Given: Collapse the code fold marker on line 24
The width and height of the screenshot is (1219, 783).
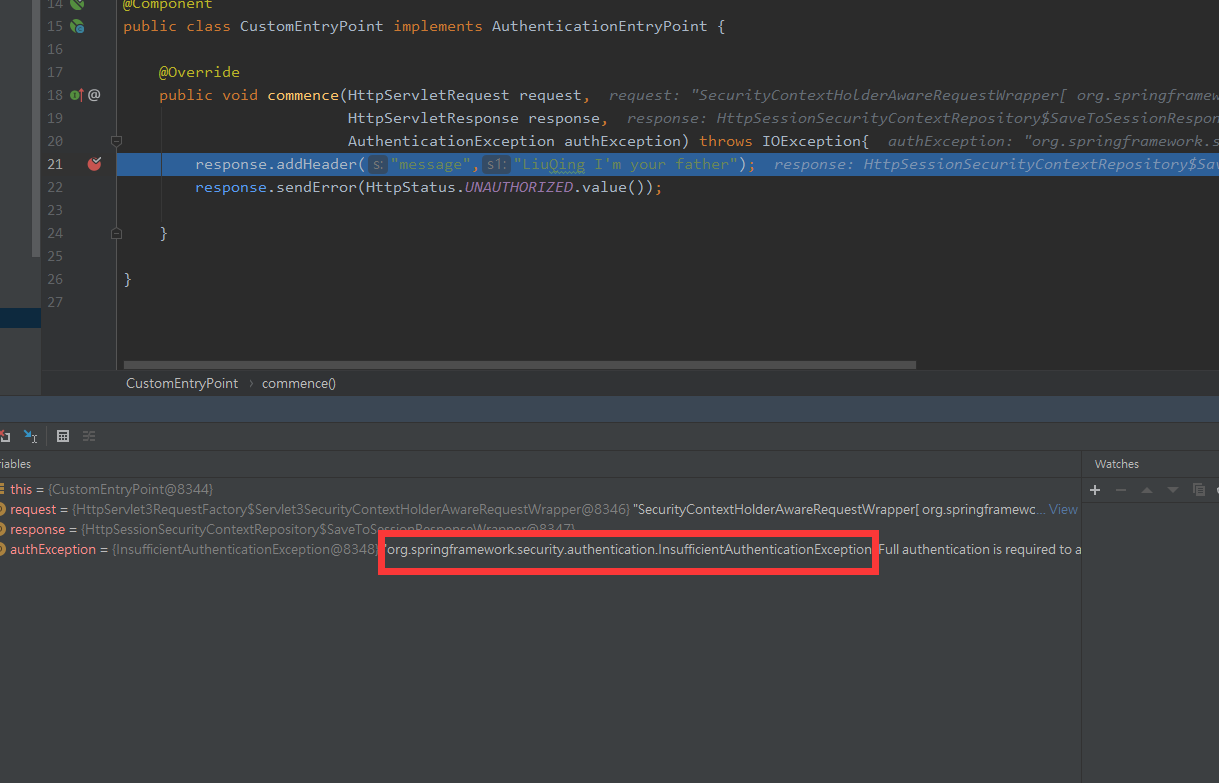Looking at the screenshot, I should [x=116, y=233].
